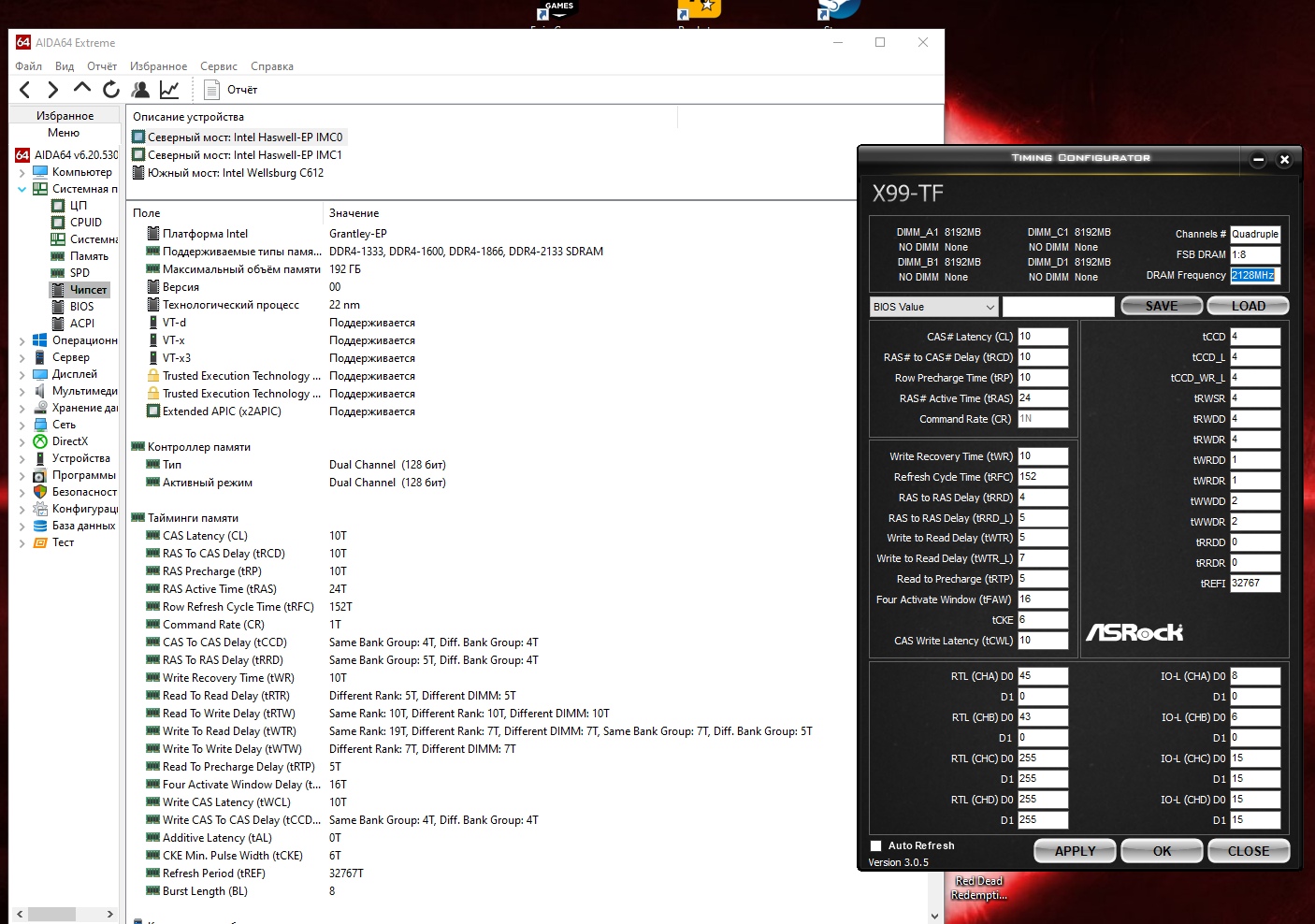Click the Refresh Cycle Time (tRFC) field
1315x924 pixels.
1043,477
